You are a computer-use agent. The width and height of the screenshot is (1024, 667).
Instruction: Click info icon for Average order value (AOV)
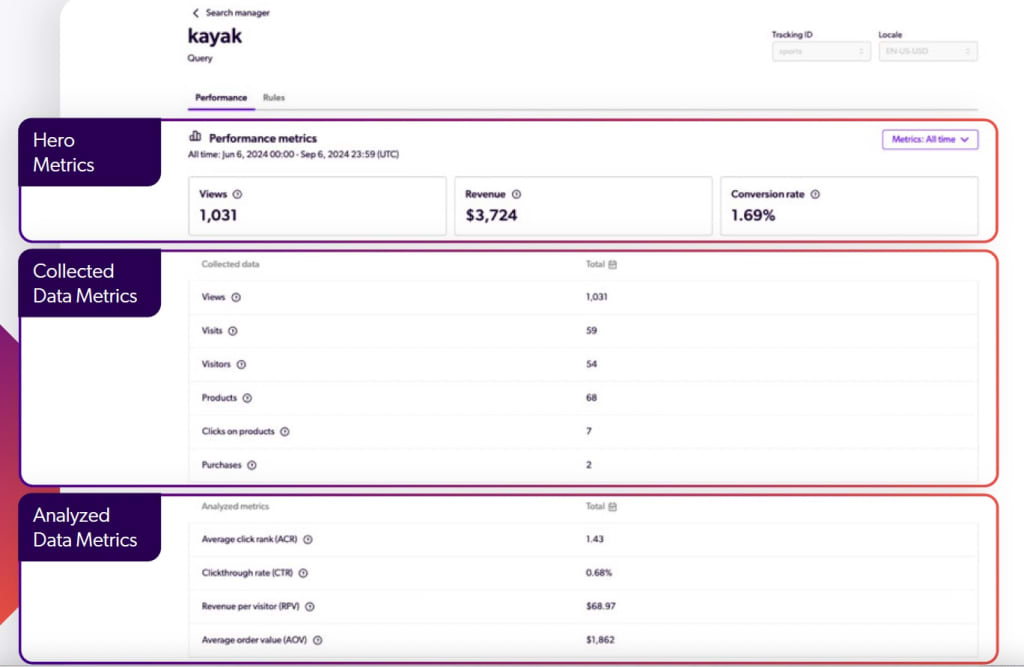[x=317, y=640]
